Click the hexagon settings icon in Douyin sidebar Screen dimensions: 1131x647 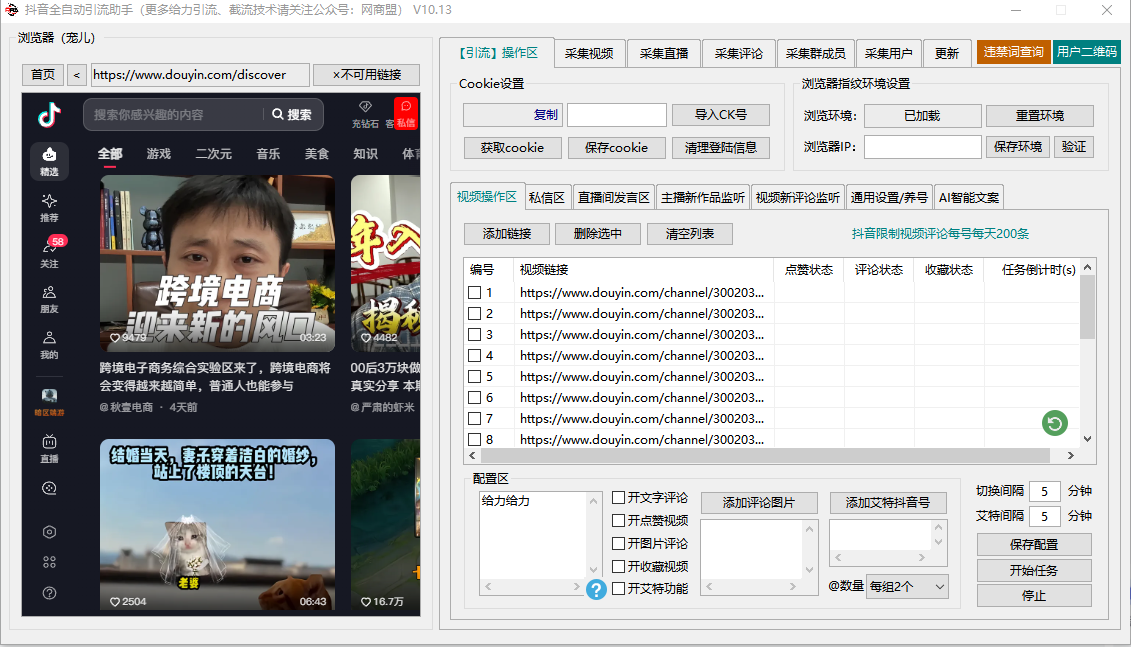49,532
